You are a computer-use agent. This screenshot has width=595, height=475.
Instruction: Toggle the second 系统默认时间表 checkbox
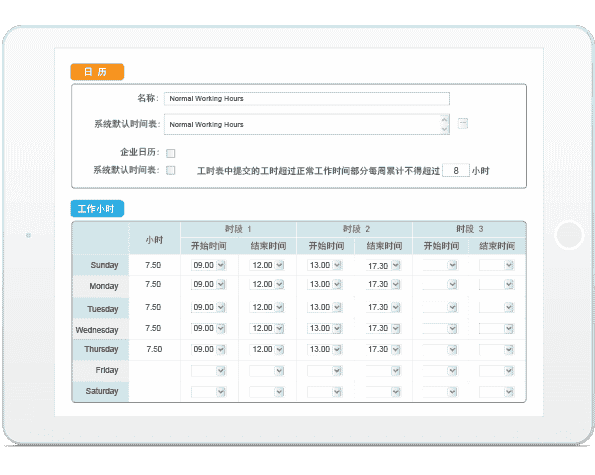tap(171, 170)
